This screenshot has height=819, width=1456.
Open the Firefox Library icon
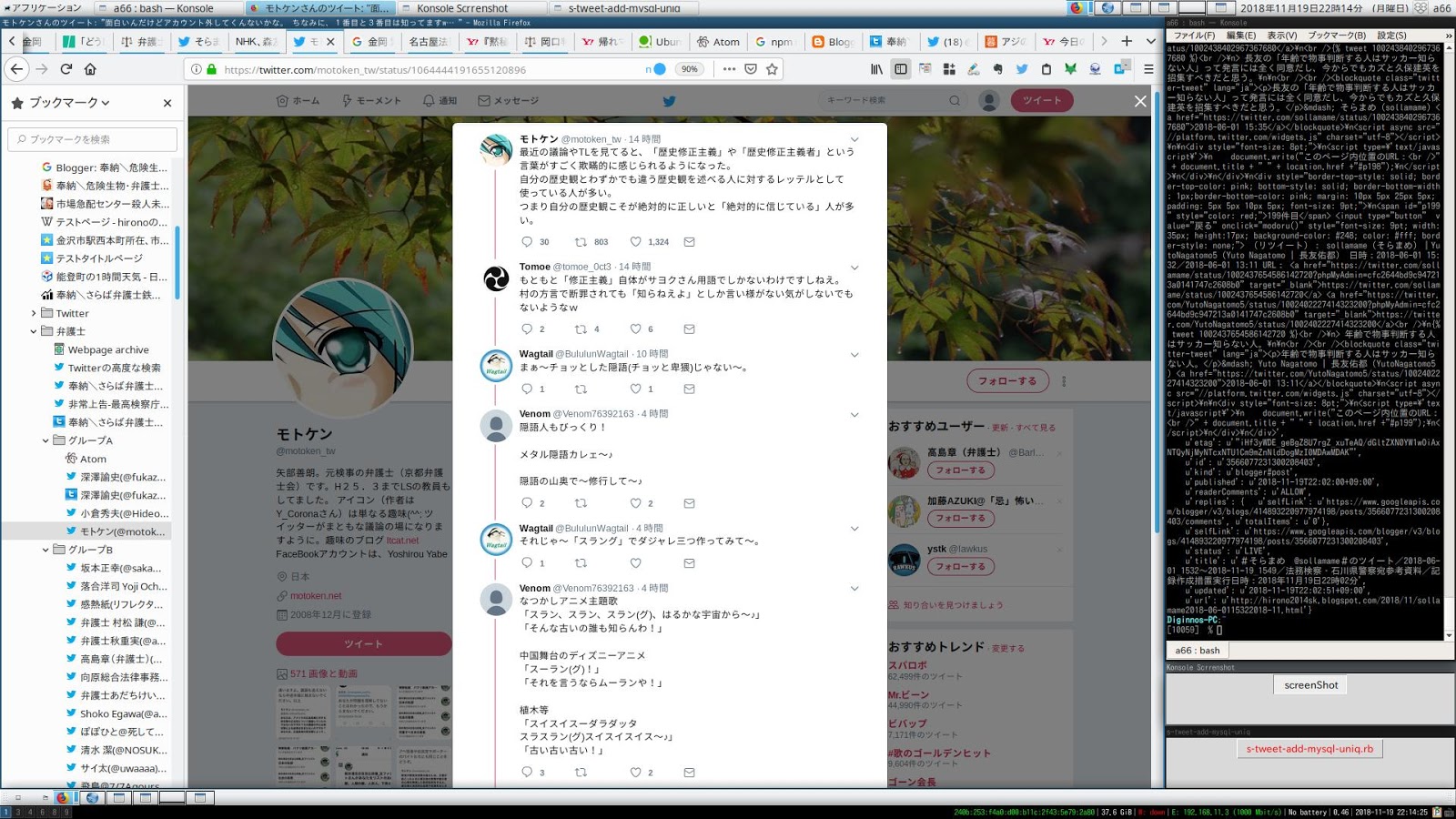point(877,69)
